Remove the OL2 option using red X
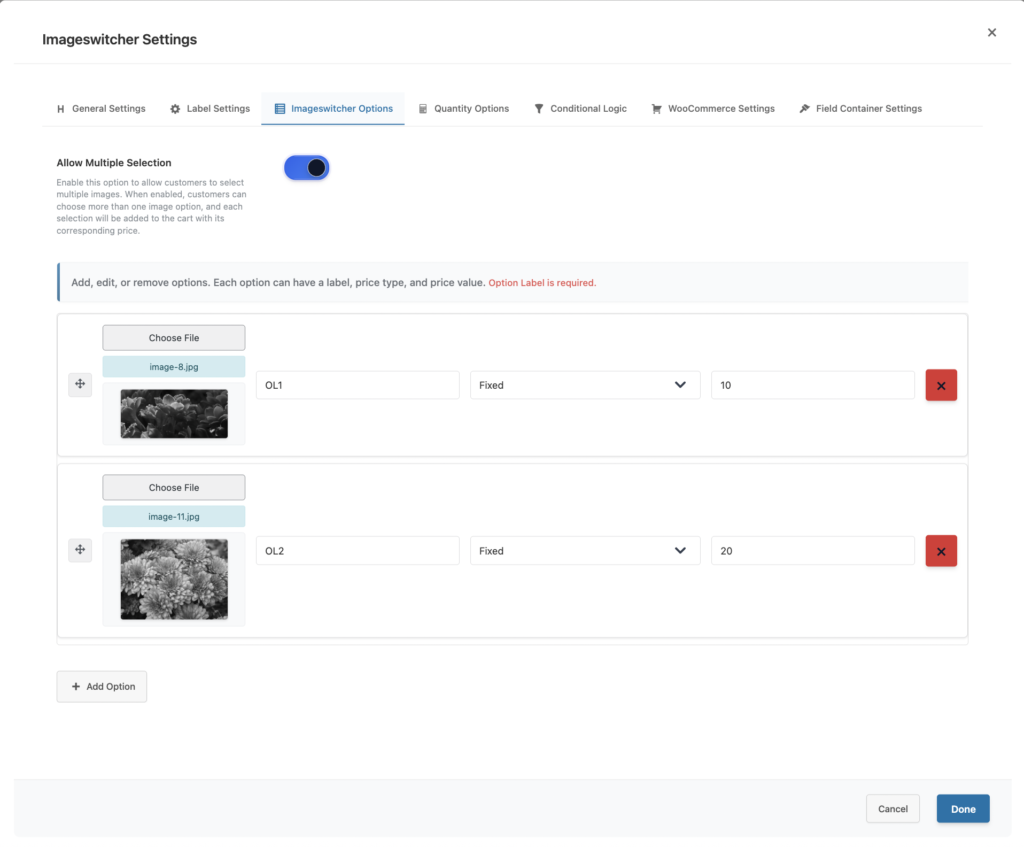Image resolution: width=1024 pixels, height=847 pixels. (x=940, y=551)
